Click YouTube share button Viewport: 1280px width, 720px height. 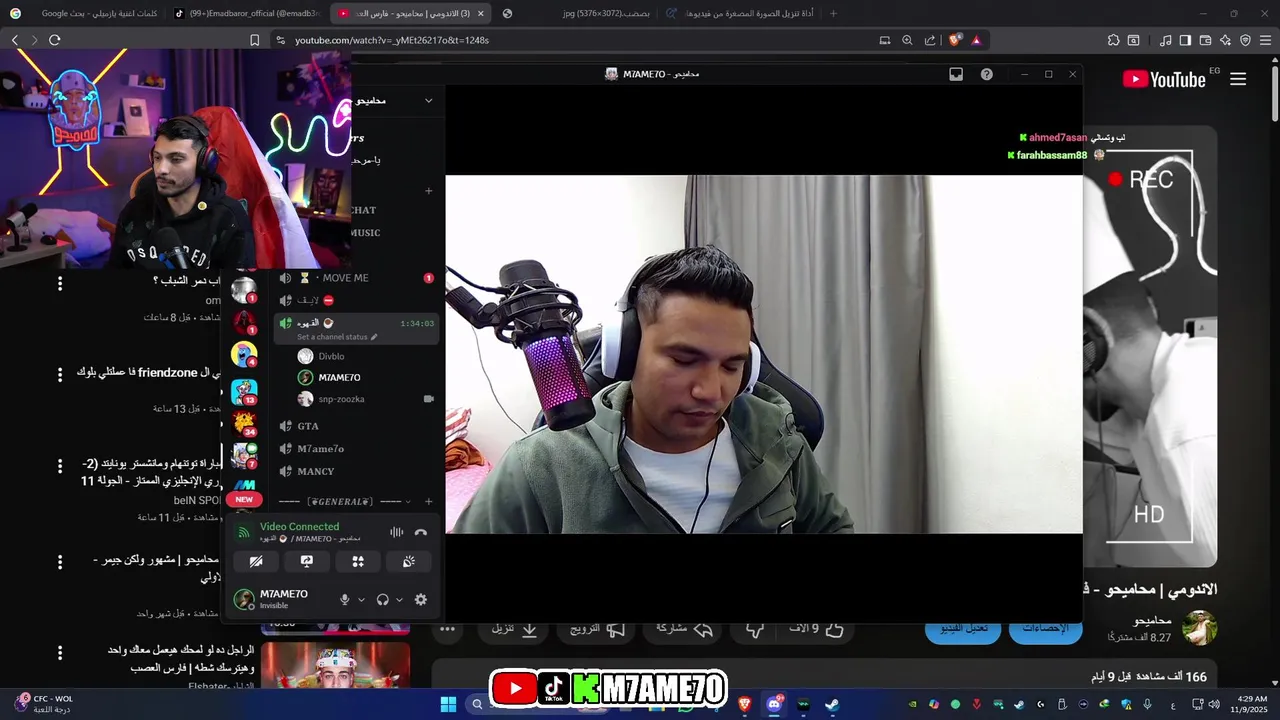click(x=684, y=629)
